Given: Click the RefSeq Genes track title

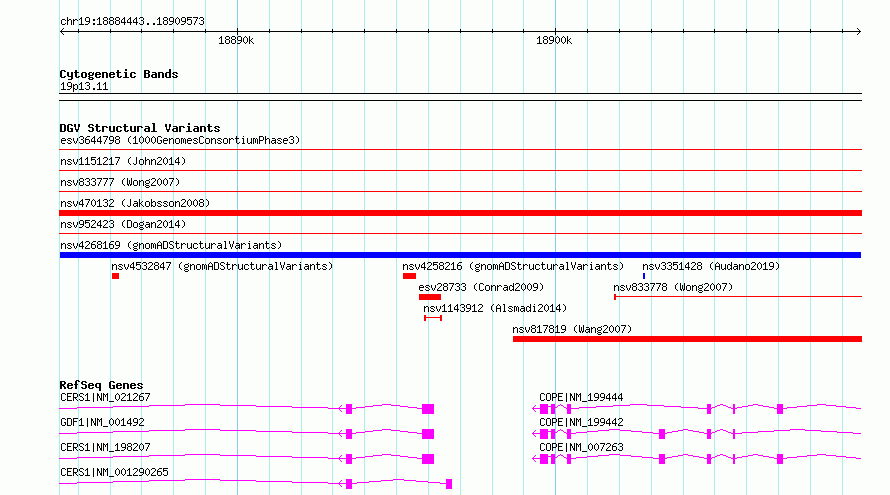Looking at the screenshot, I should pyautogui.click(x=101, y=385).
